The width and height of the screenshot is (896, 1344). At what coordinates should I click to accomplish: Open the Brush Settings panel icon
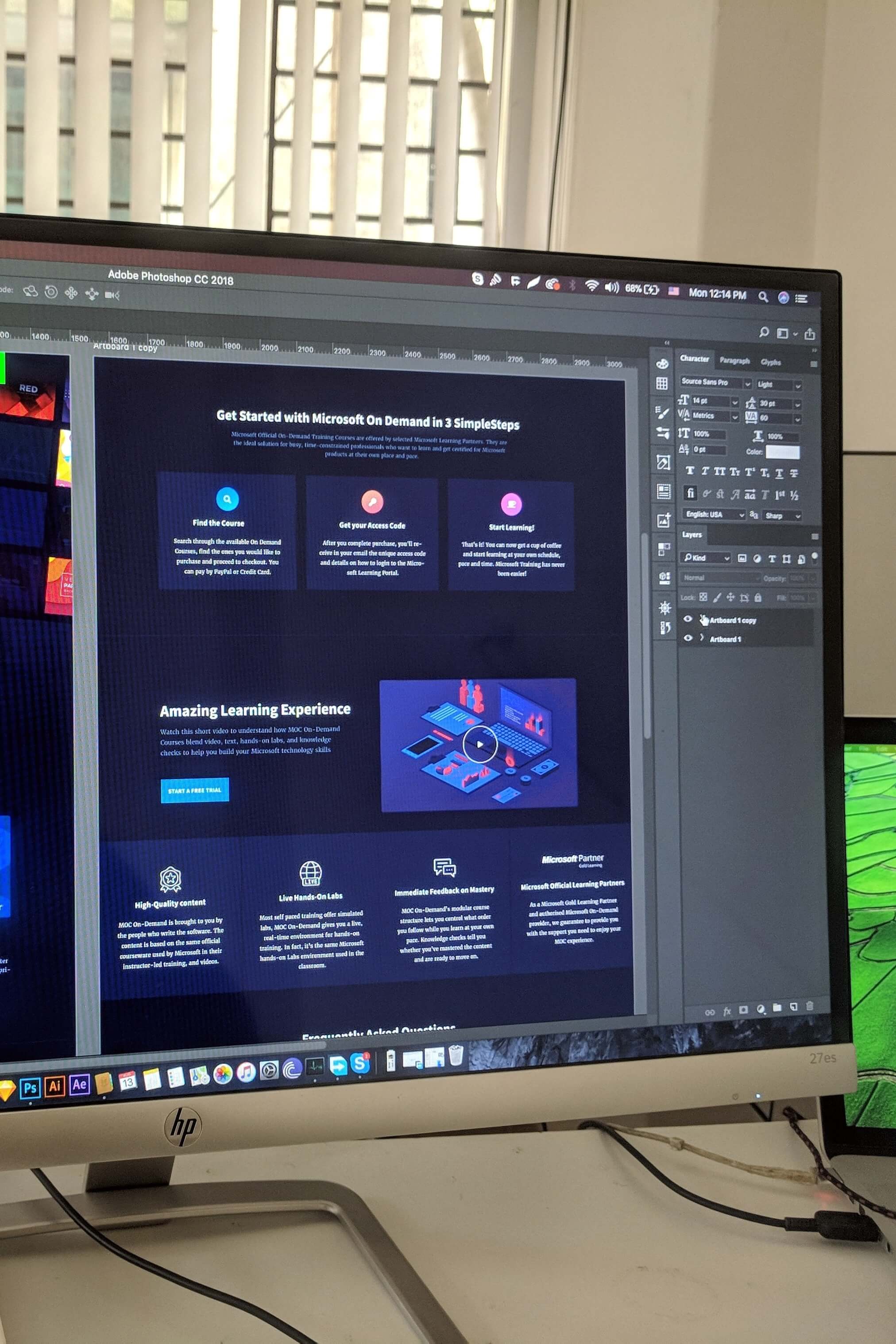(x=662, y=412)
